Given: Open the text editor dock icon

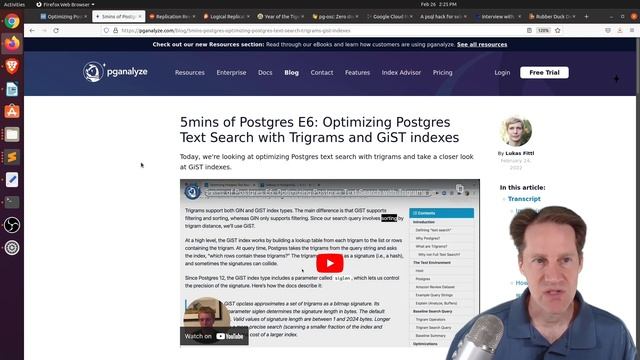Looking at the screenshot, I should (12, 180).
